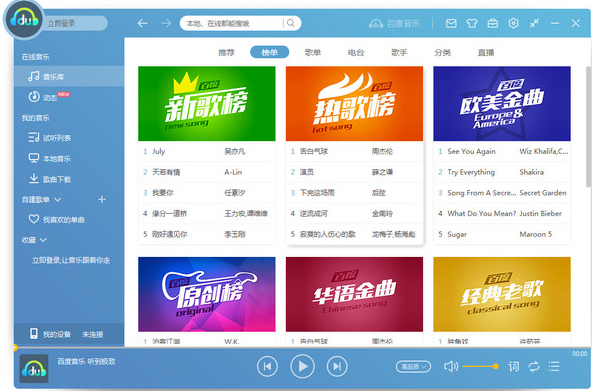The image size is (592, 391).
Task: Click the vertical scrollbar of chart list
Action: (588, 126)
